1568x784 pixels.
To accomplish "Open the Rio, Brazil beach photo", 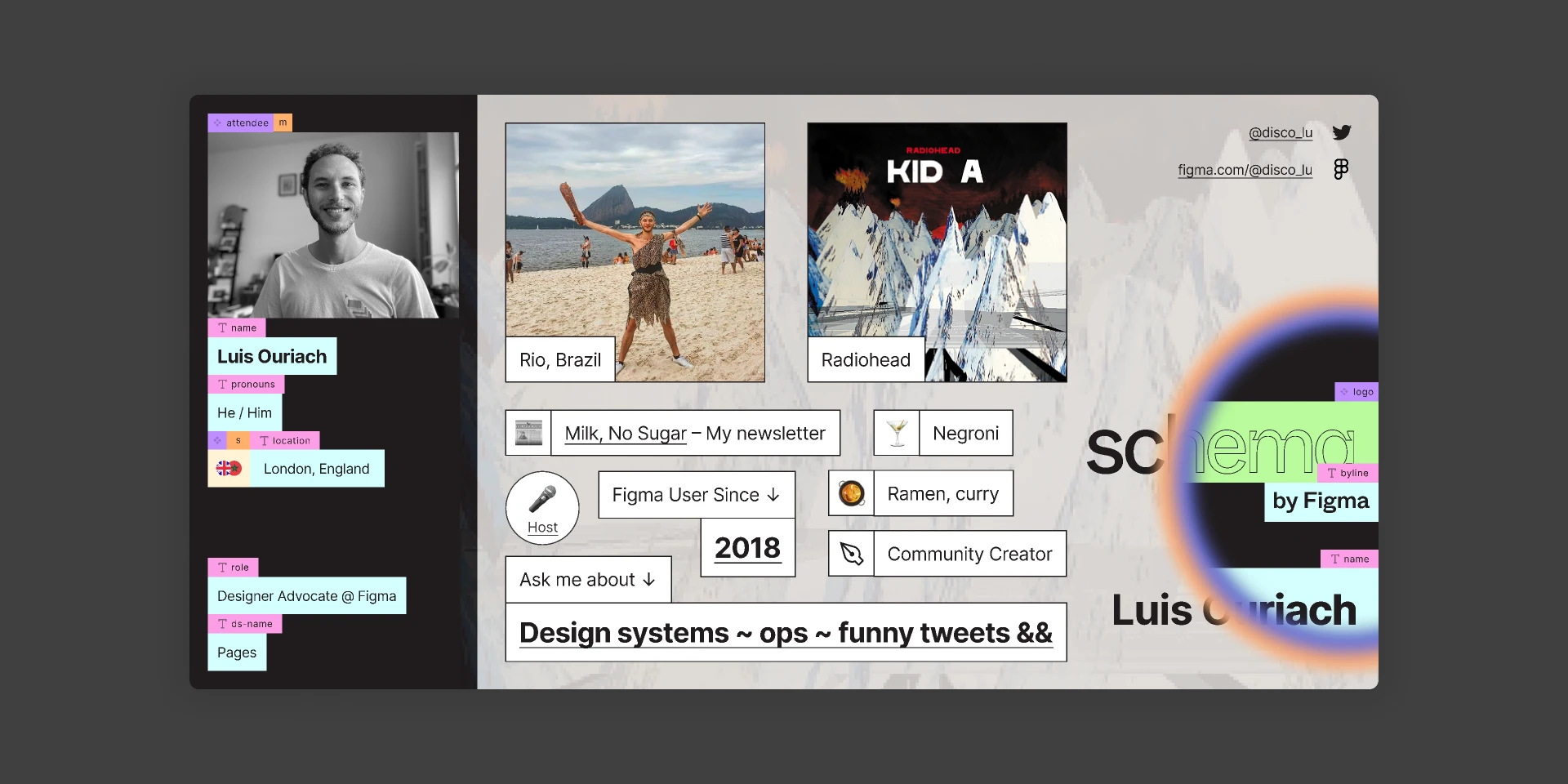I will click(x=635, y=252).
